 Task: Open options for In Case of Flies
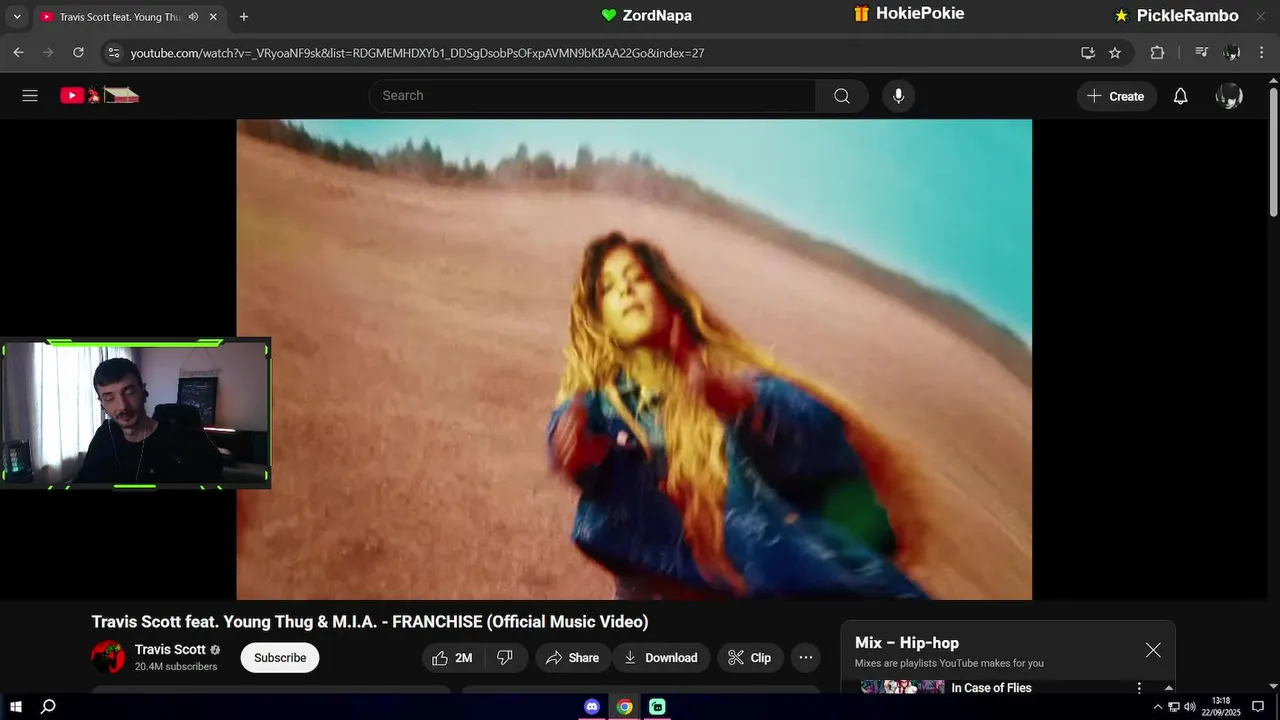click(x=1138, y=688)
